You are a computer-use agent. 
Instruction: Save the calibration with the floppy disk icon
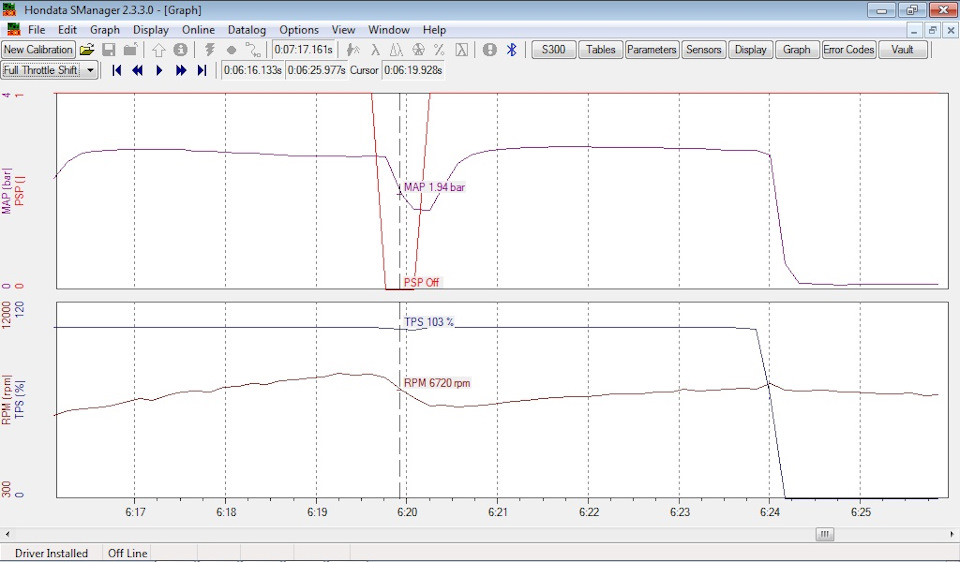click(x=108, y=50)
